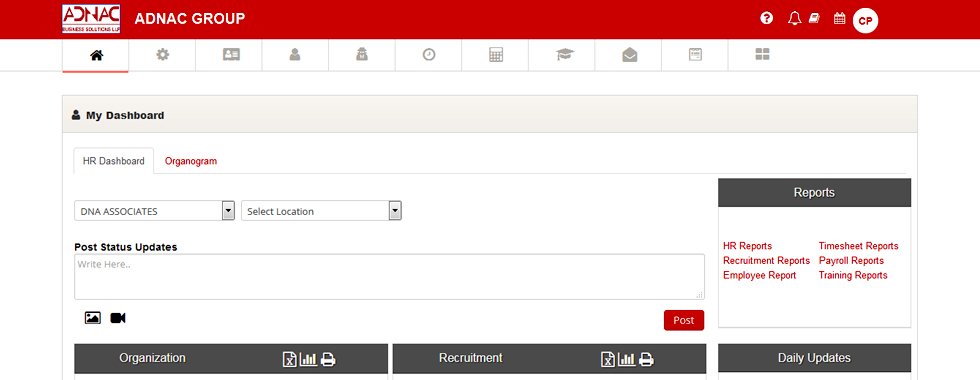Image resolution: width=980 pixels, height=380 pixels.
Task: Click the Reports panel header
Action: (814, 192)
